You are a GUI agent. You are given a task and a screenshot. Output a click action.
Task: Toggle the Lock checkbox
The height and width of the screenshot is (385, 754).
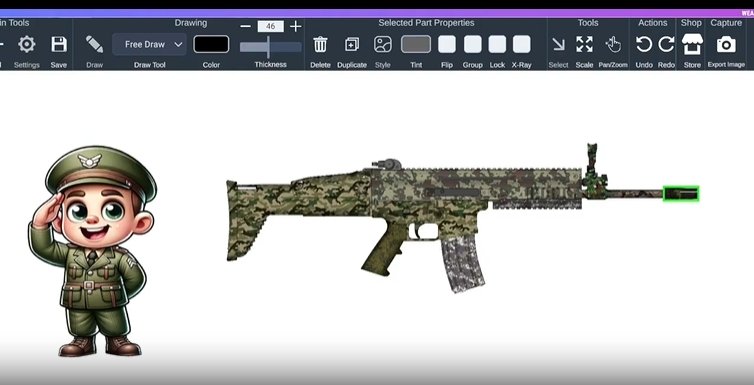pos(497,44)
